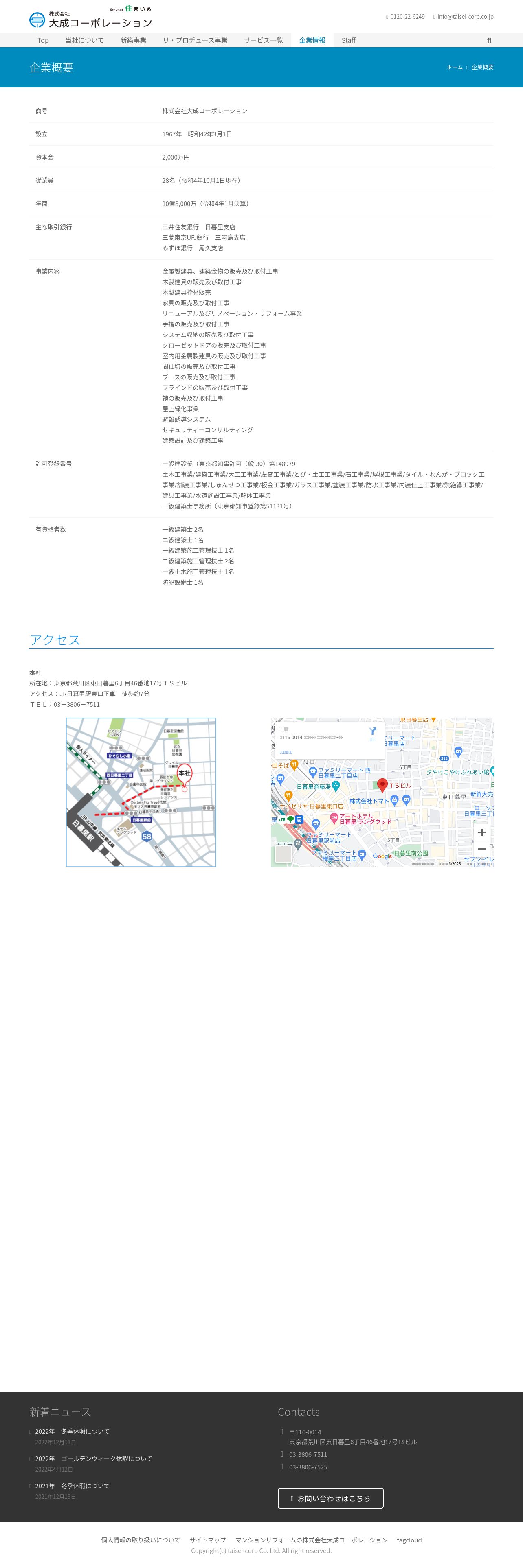The height and width of the screenshot is (1568, 523).
Task: Click the 屋上緑化事業 business item
Action: point(180,409)
